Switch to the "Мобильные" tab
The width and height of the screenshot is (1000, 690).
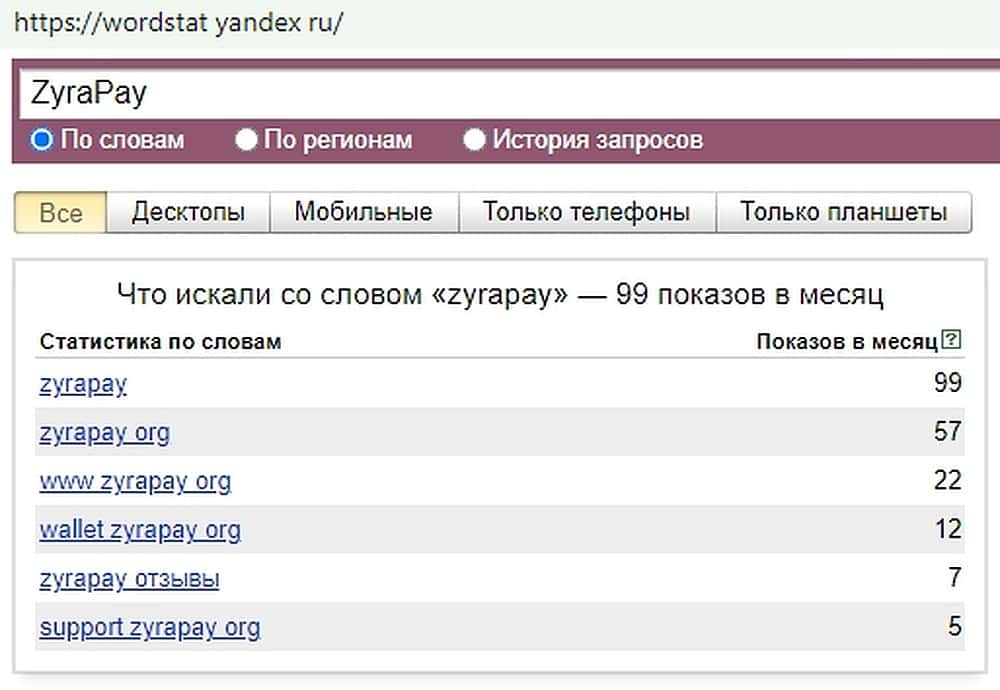click(x=363, y=213)
